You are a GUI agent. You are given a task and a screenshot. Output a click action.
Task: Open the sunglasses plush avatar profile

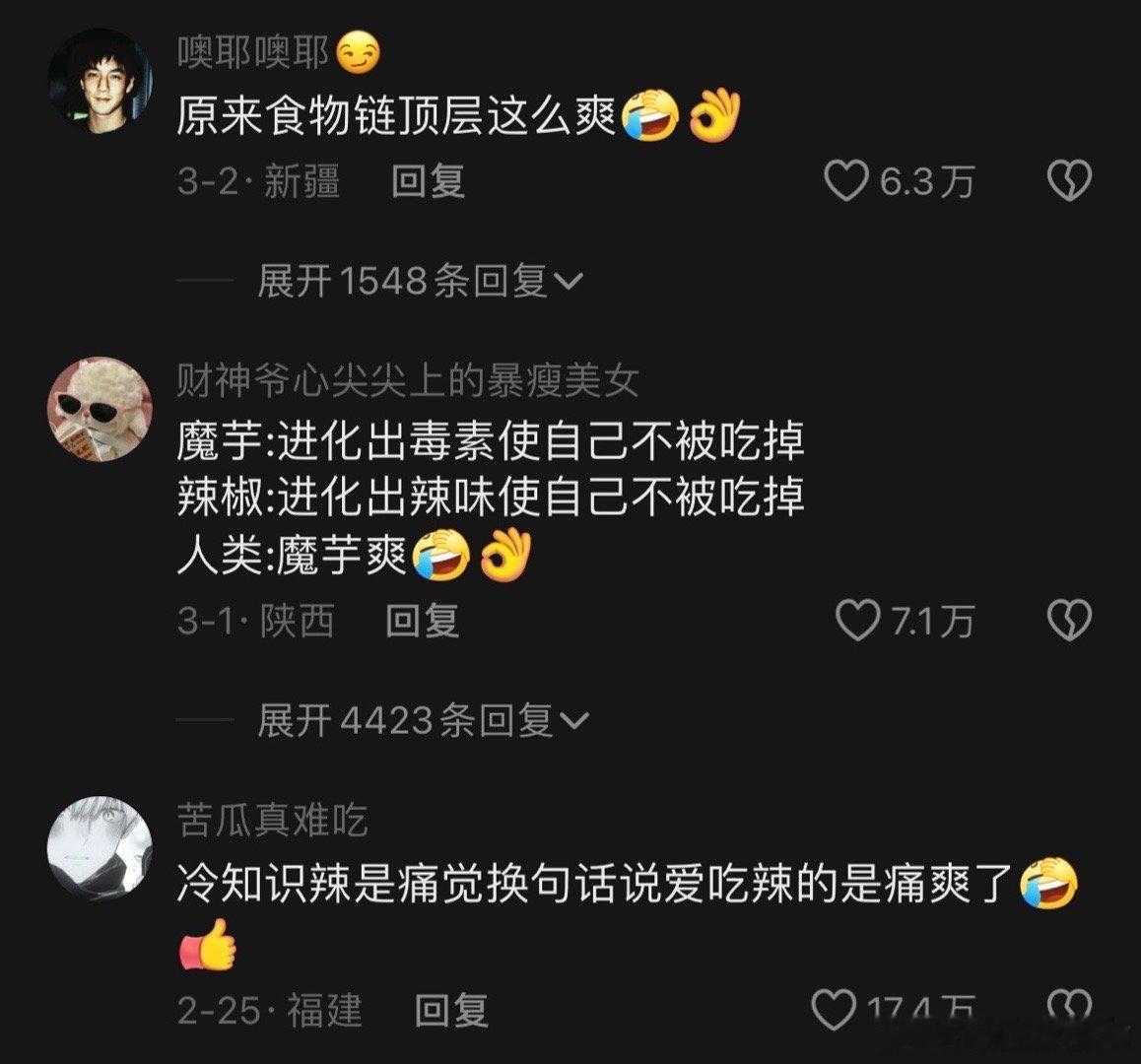point(101,409)
